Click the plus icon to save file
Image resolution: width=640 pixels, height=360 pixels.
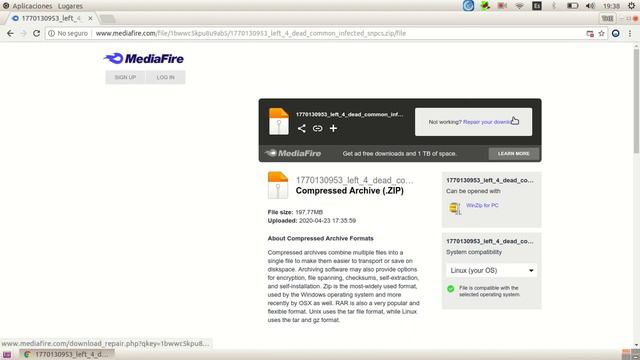[x=333, y=129]
